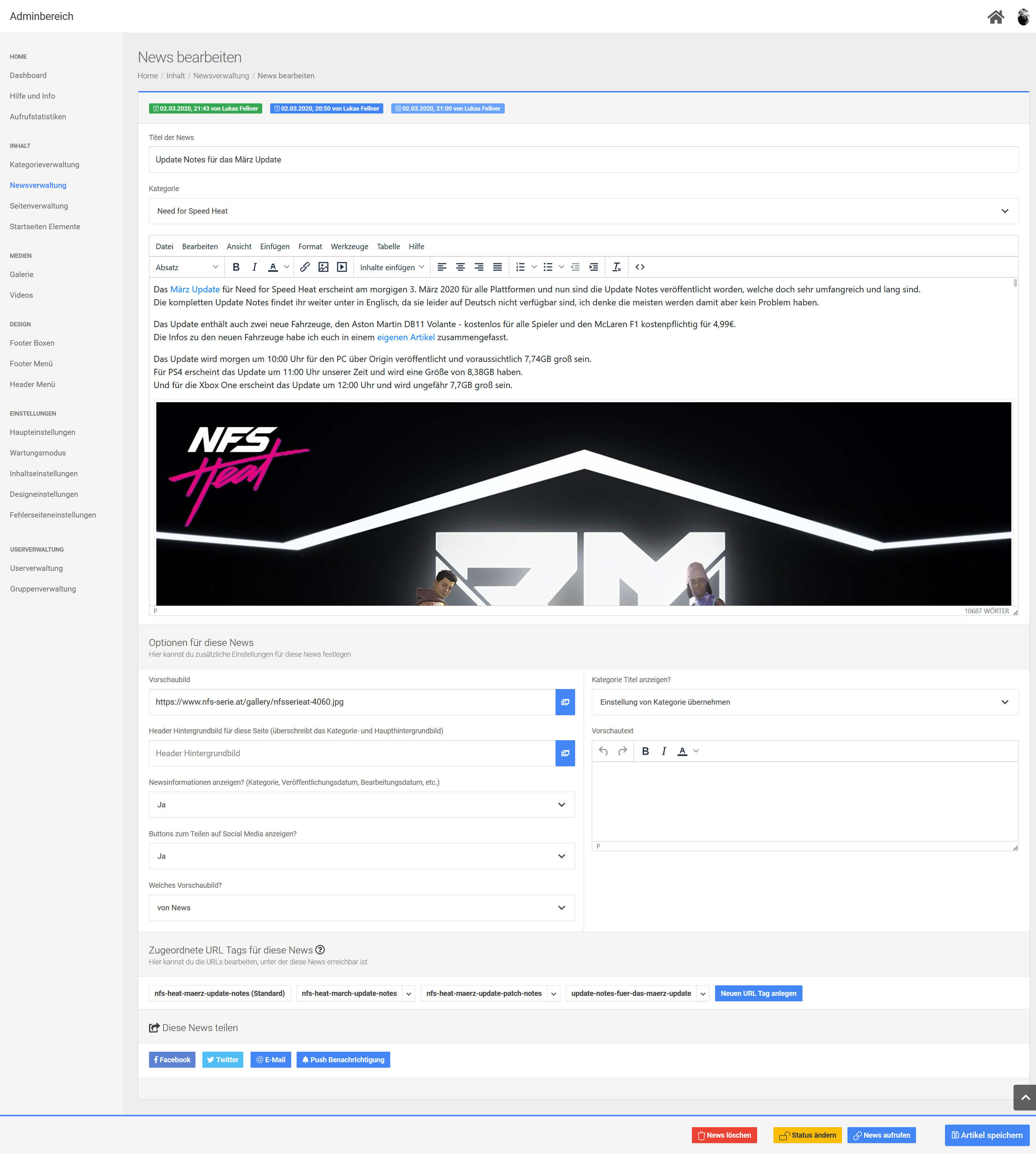1036x1154 pixels.
Task: Open Kategorie Titel anzeigen dropdown
Action: click(804, 702)
